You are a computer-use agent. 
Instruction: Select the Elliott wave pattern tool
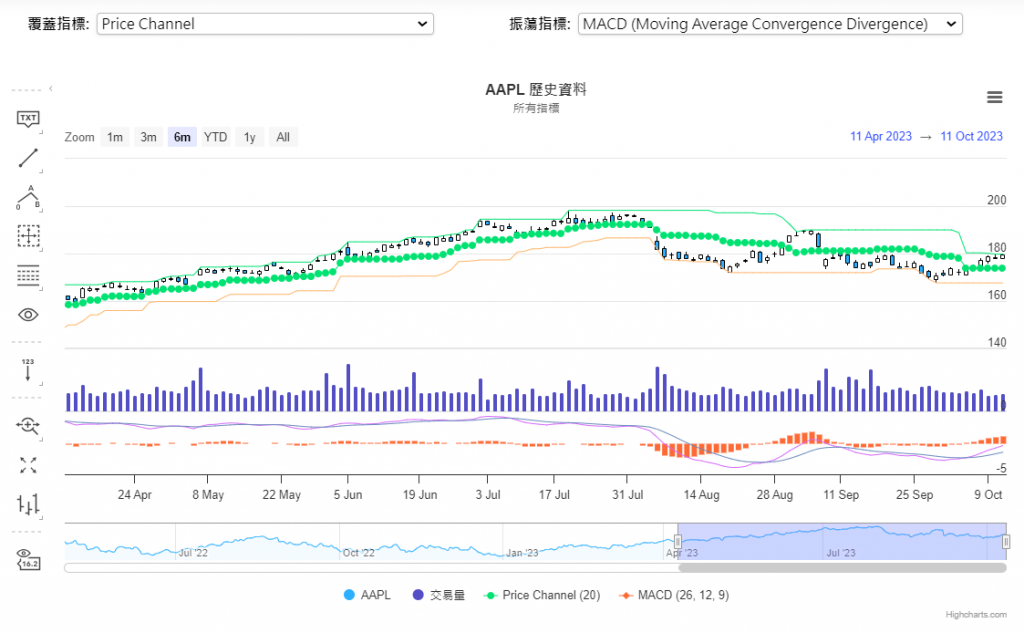[x=28, y=197]
